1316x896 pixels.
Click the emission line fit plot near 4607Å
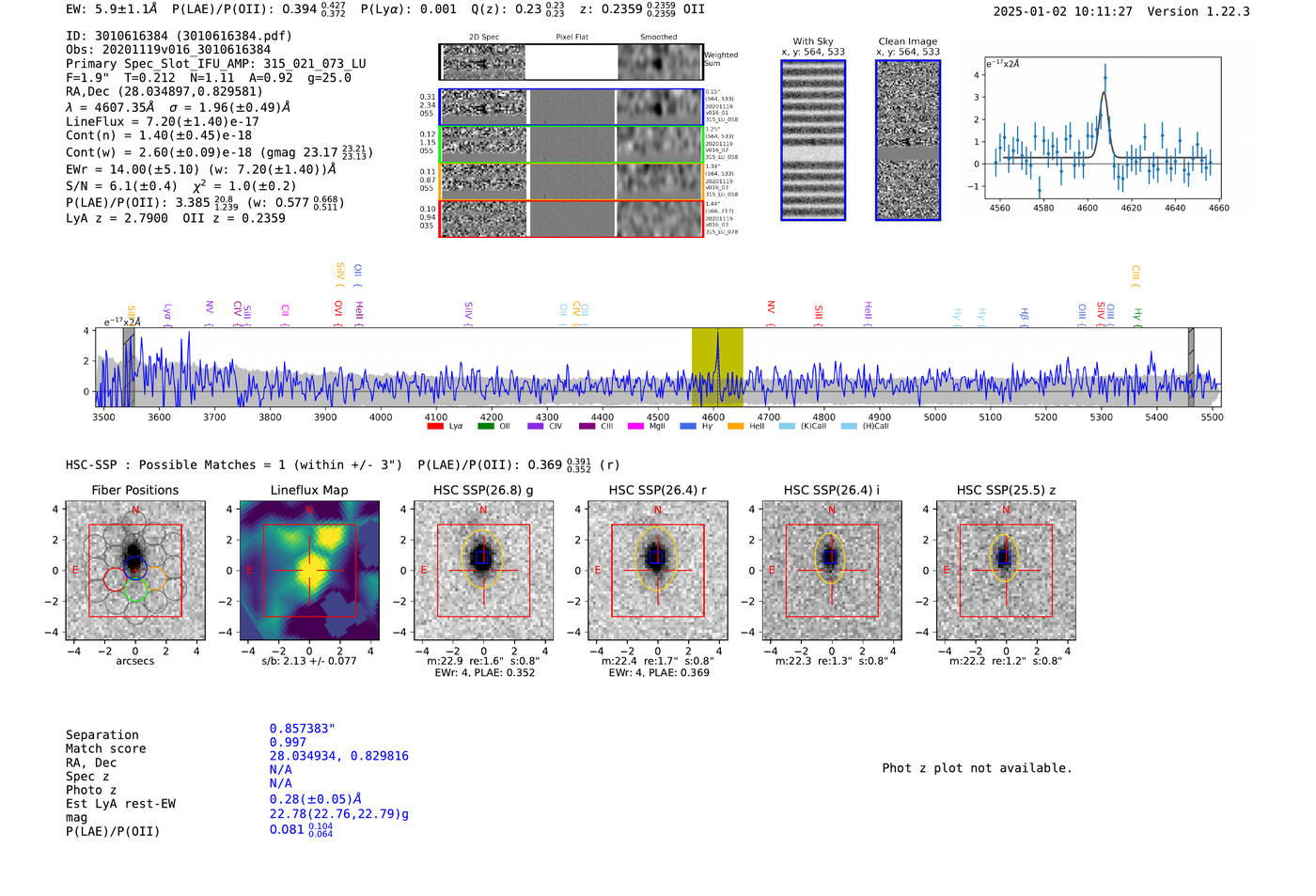pos(1103,128)
